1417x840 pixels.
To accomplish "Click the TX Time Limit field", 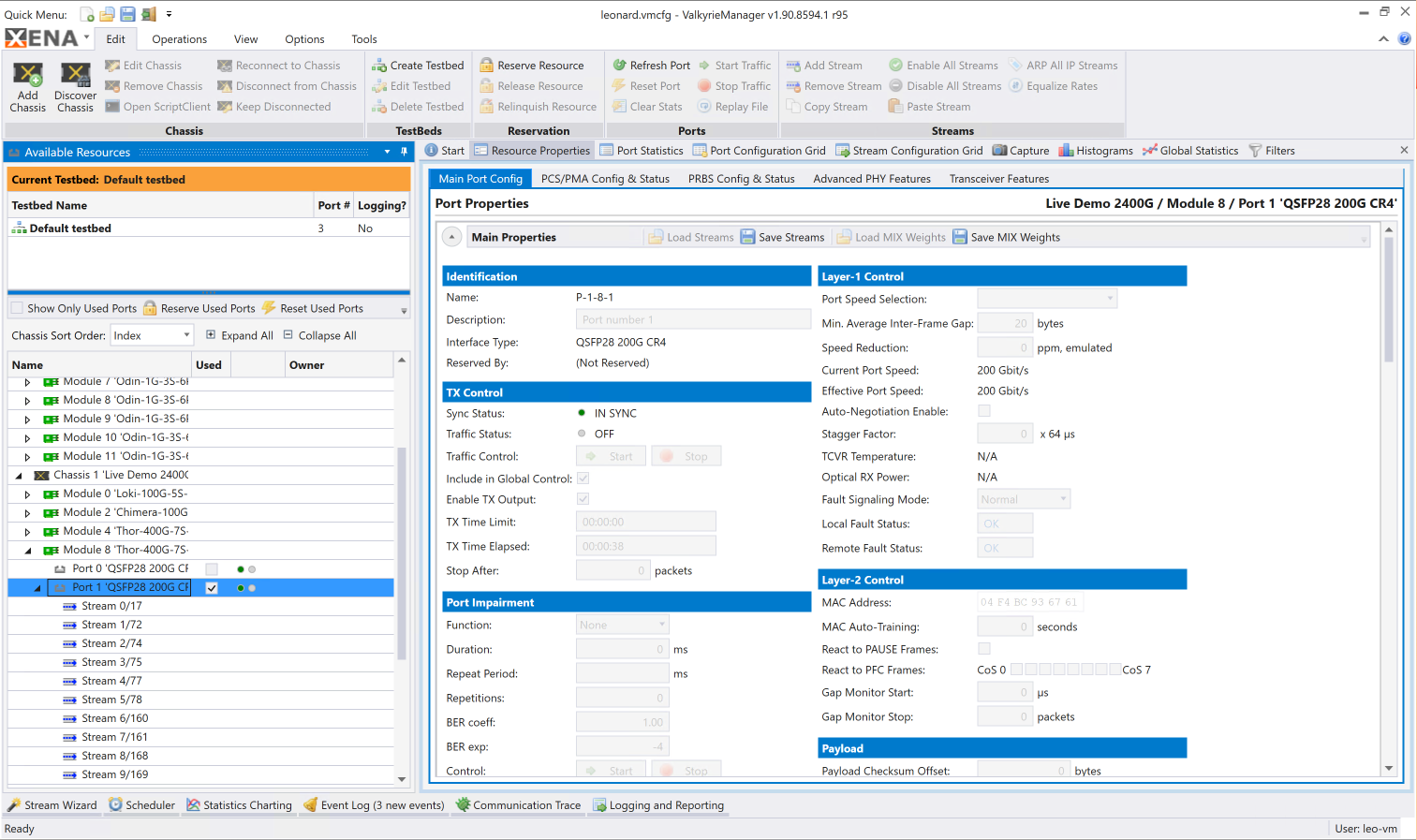I will click(645, 522).
